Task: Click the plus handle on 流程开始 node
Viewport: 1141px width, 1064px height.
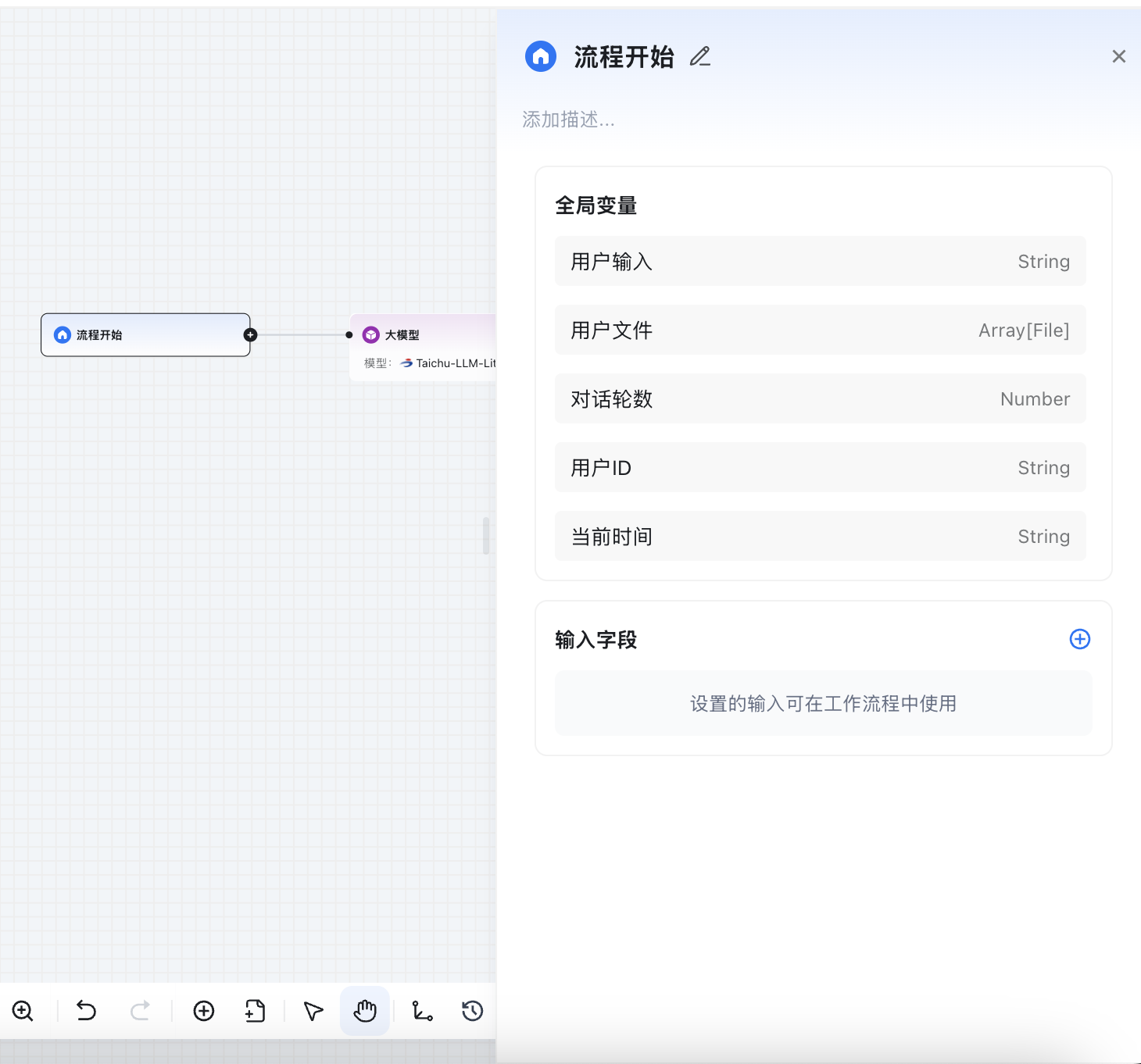Action: (x=250, y=335)
